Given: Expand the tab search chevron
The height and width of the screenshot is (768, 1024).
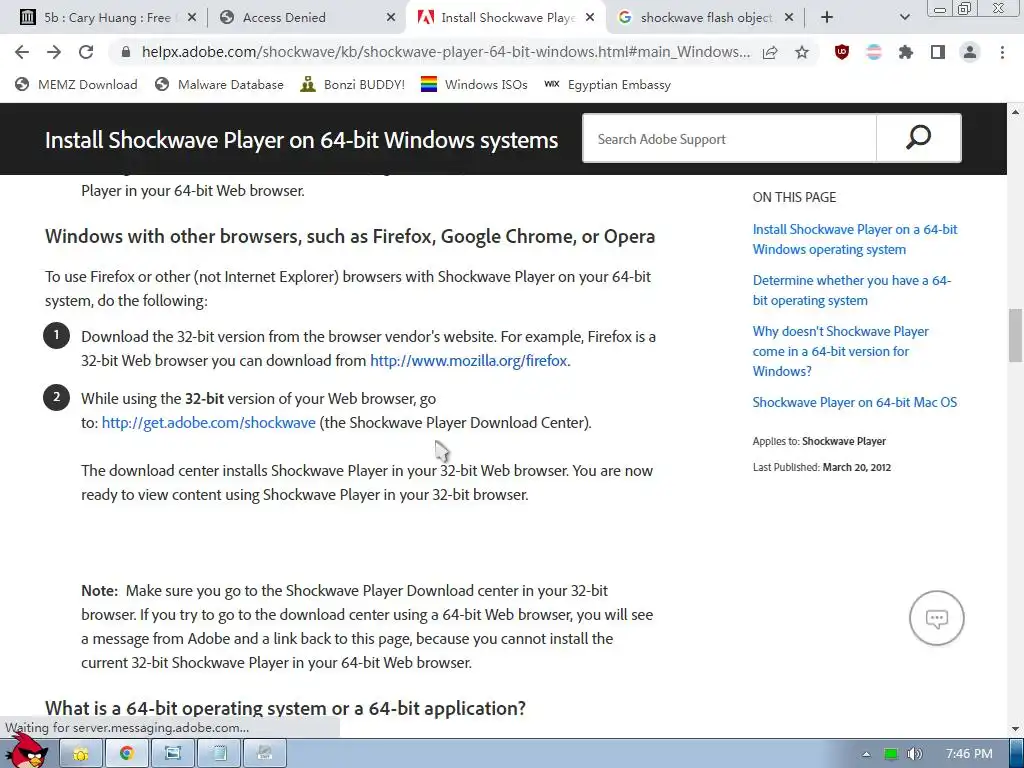Looking at the screenshot, I should (904, 18).
